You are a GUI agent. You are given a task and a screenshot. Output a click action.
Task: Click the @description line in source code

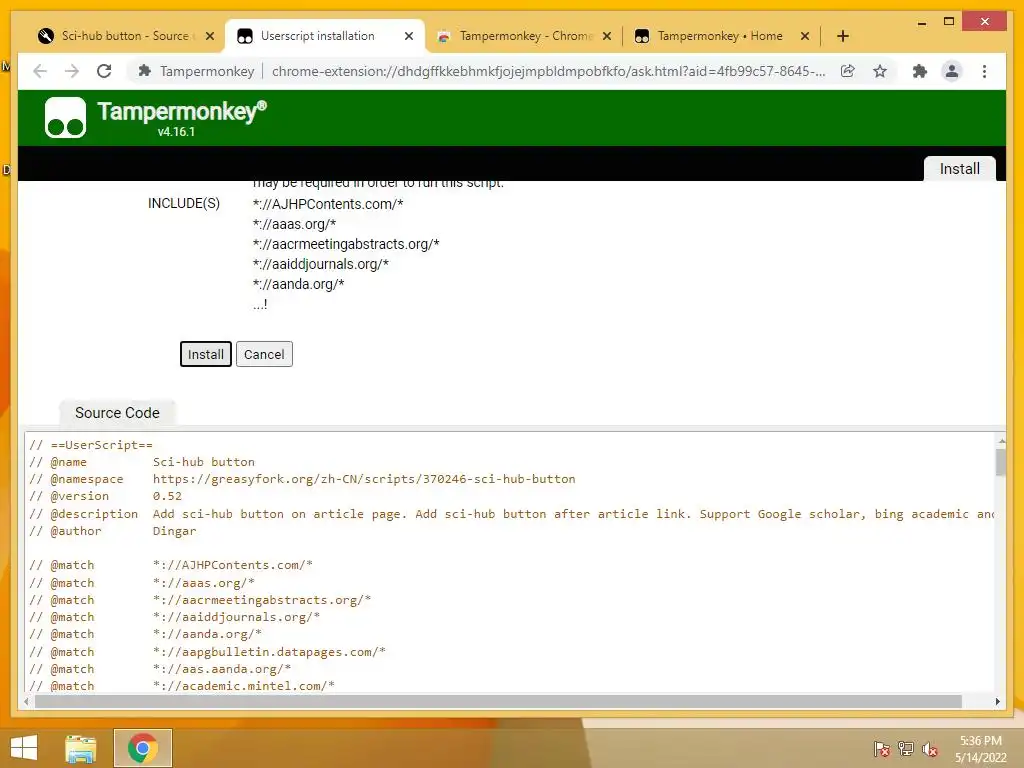pos(511,514)
